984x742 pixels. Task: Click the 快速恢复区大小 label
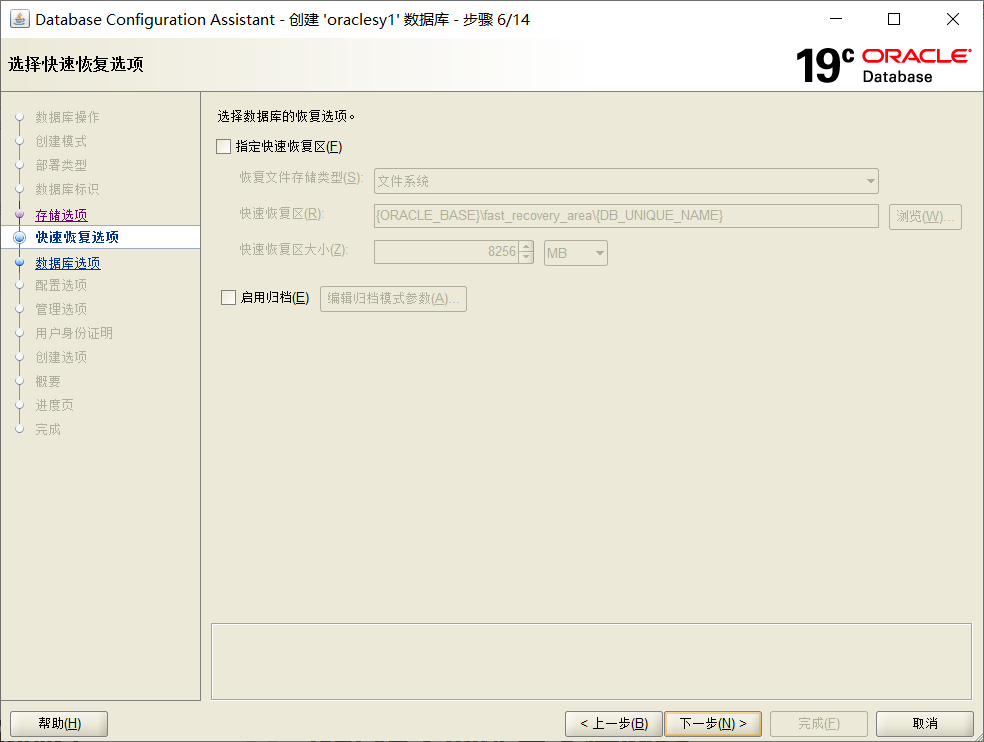point(294,250)
